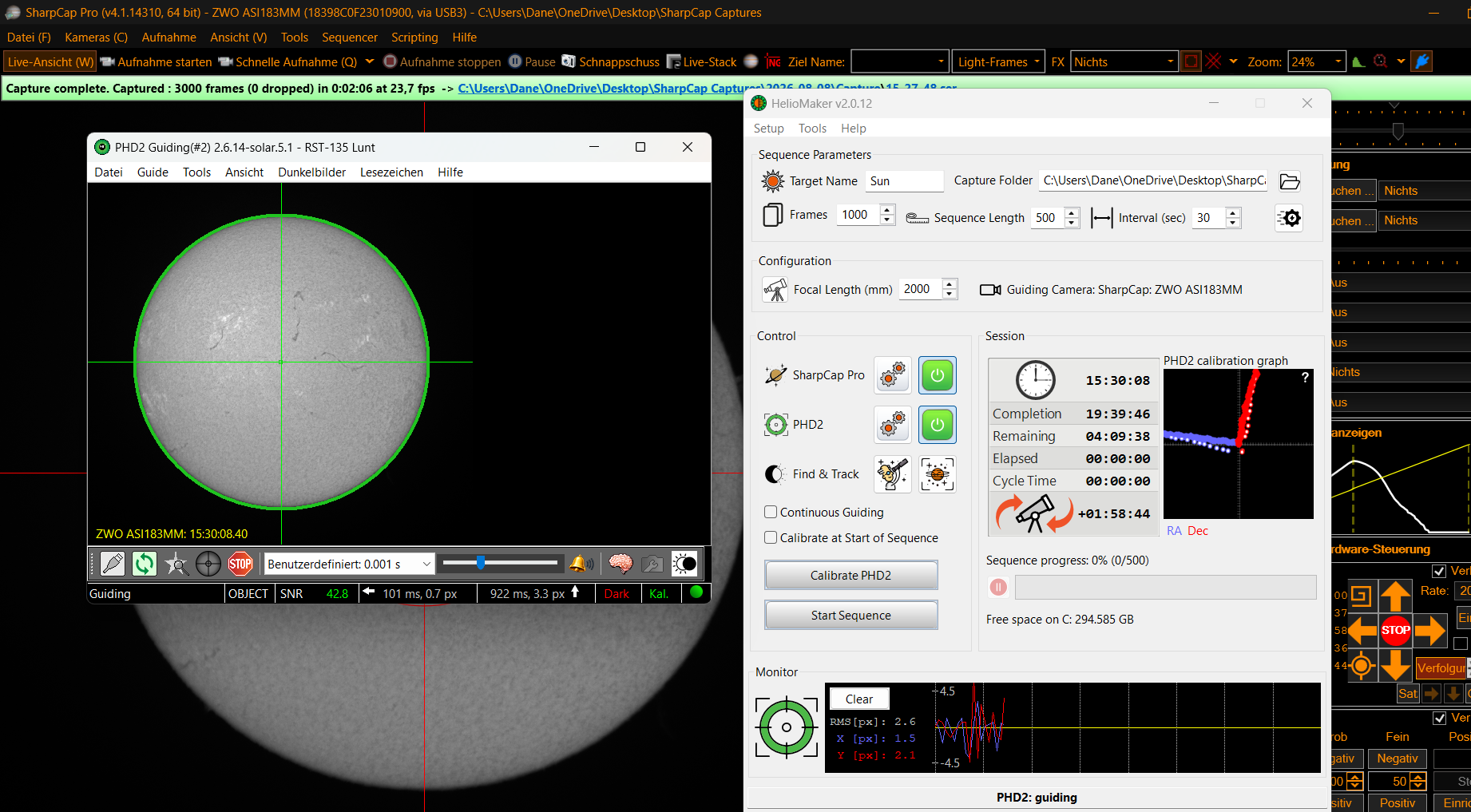Increase Focal Length with the up stepper
The width and height of the screenshot is (1471, 812).
click(x=950, y=284)
